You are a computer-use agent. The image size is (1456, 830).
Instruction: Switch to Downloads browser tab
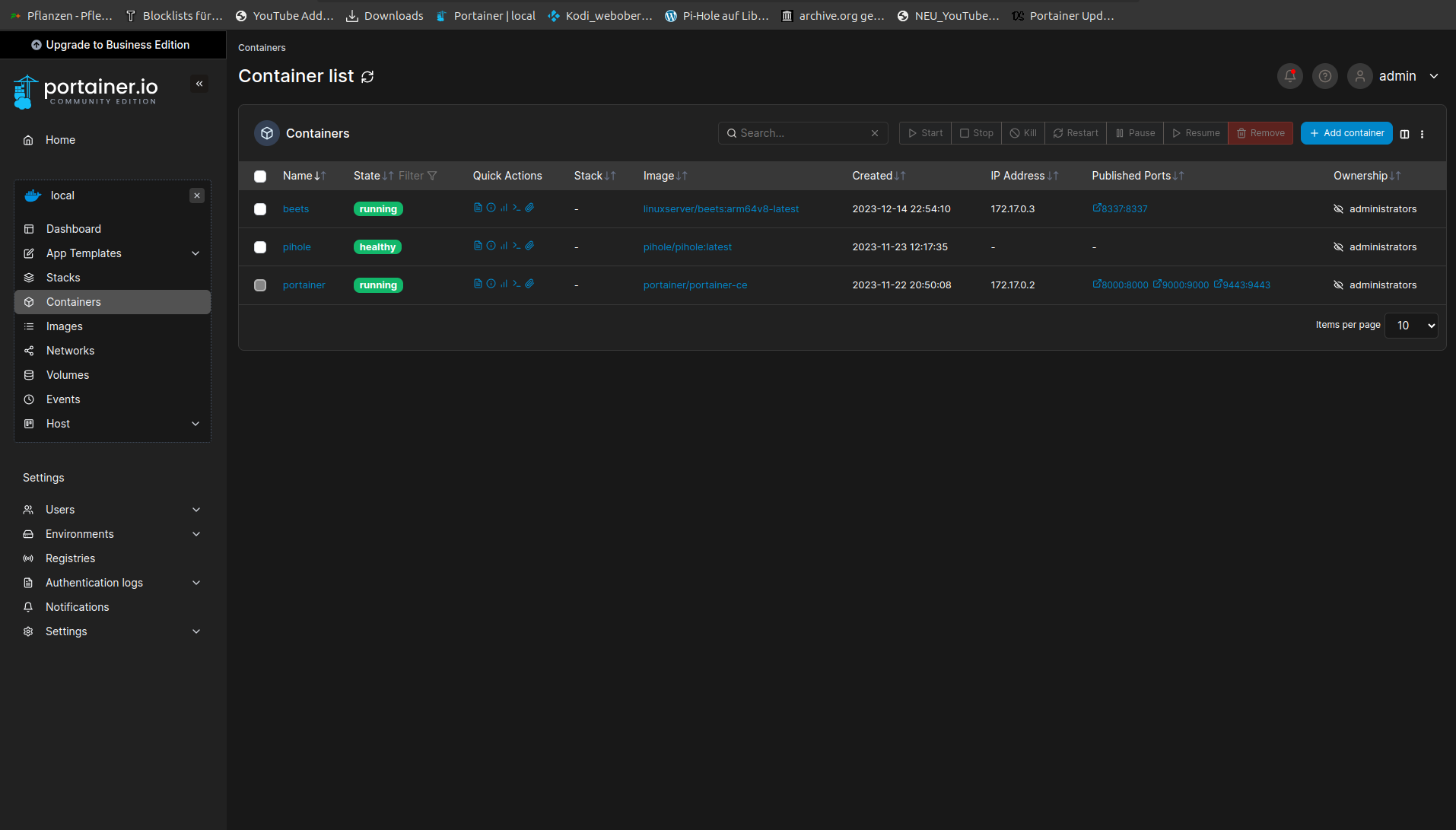385,15
